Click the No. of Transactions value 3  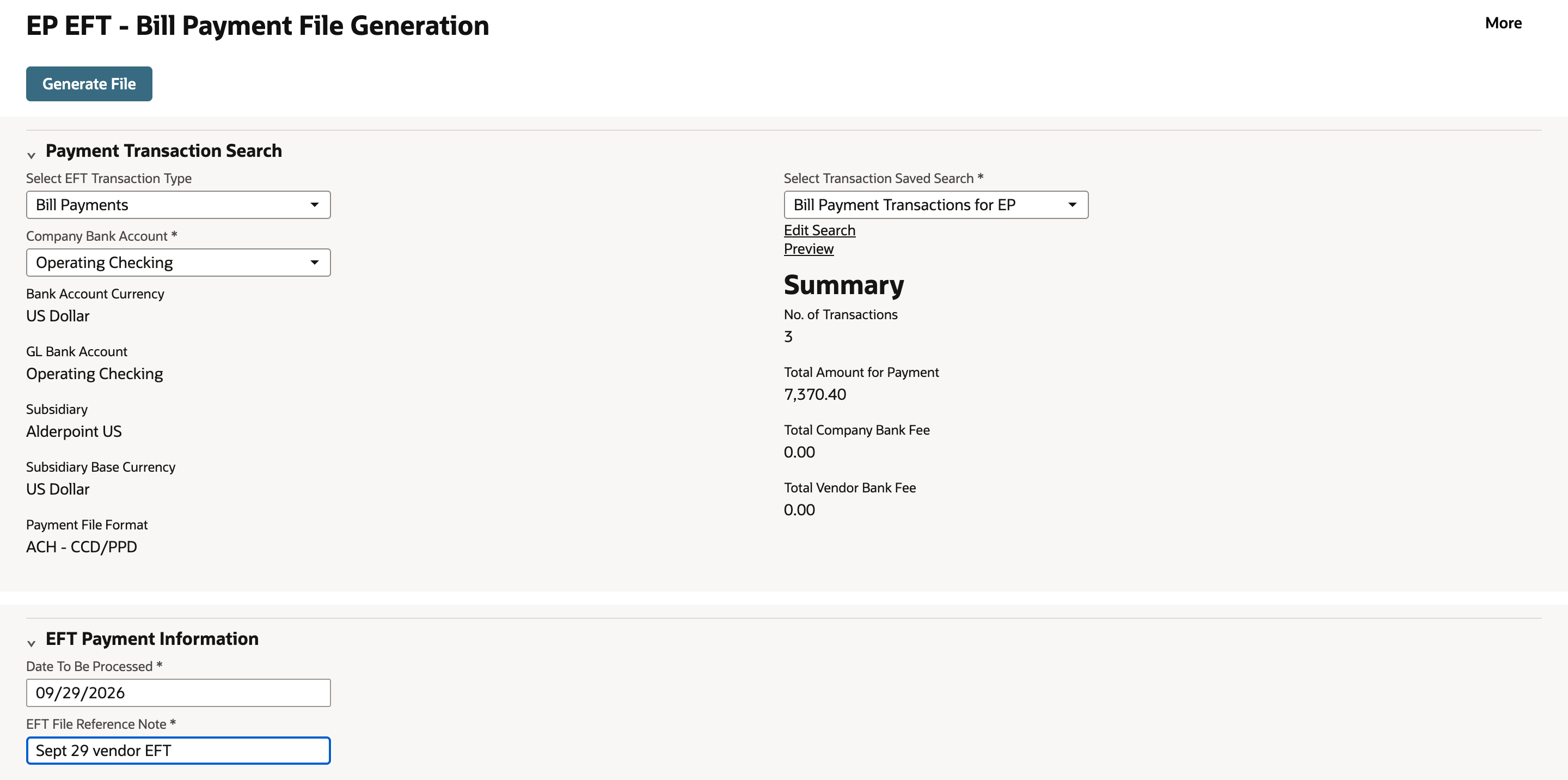(x=788, y=337)
